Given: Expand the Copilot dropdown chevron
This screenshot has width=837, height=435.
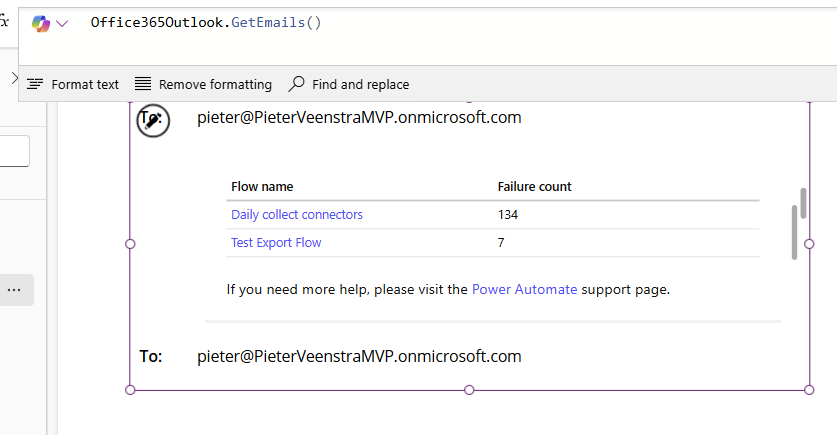Looking at the screenshot, I should point(62,23).
